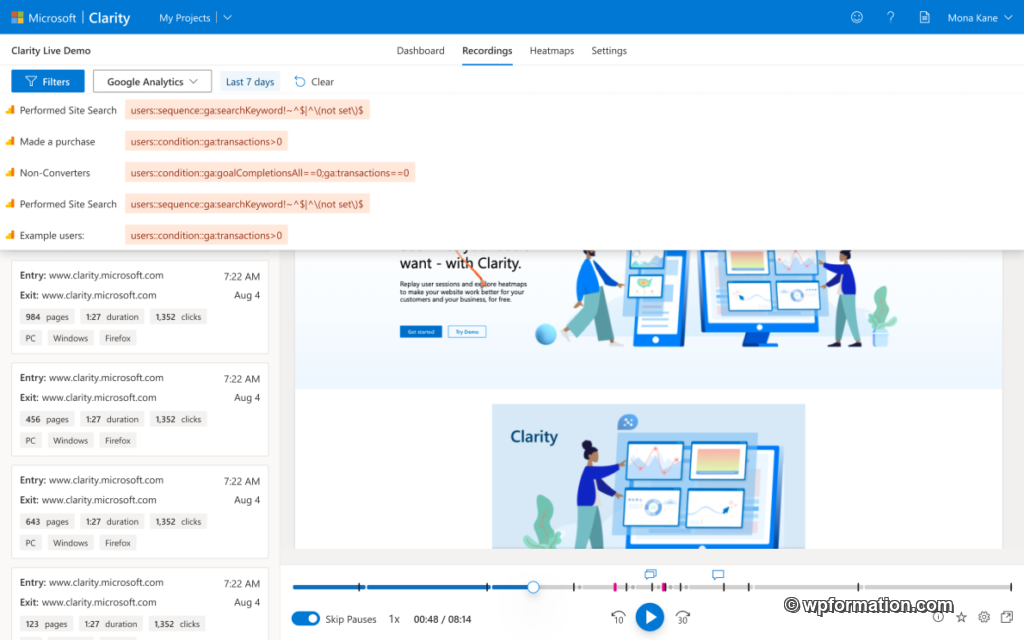Select the Made a purchase segment
The image size is (1024, 640).
pos(57,142)
